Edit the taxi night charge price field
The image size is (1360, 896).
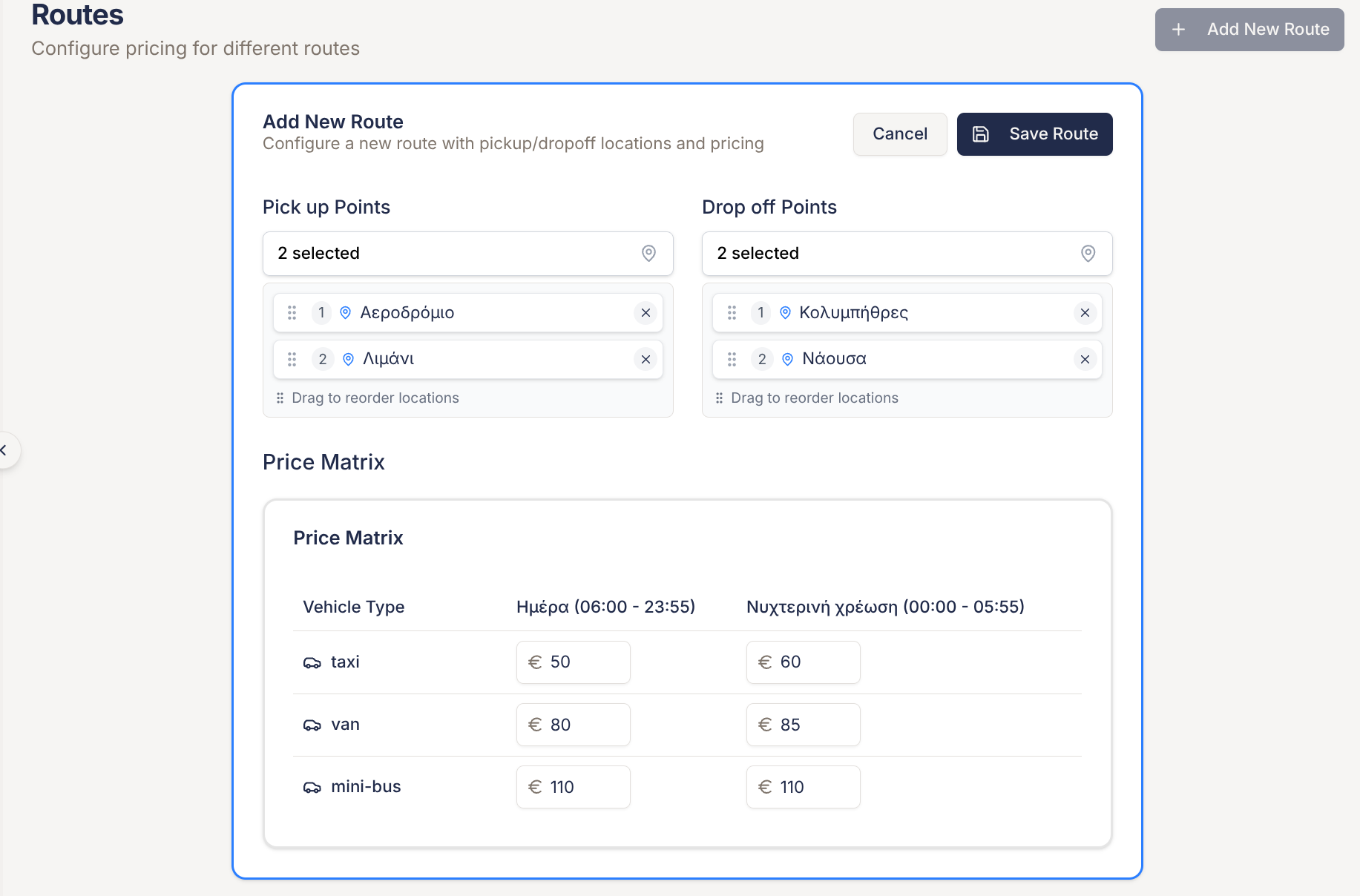click(812, 662)
